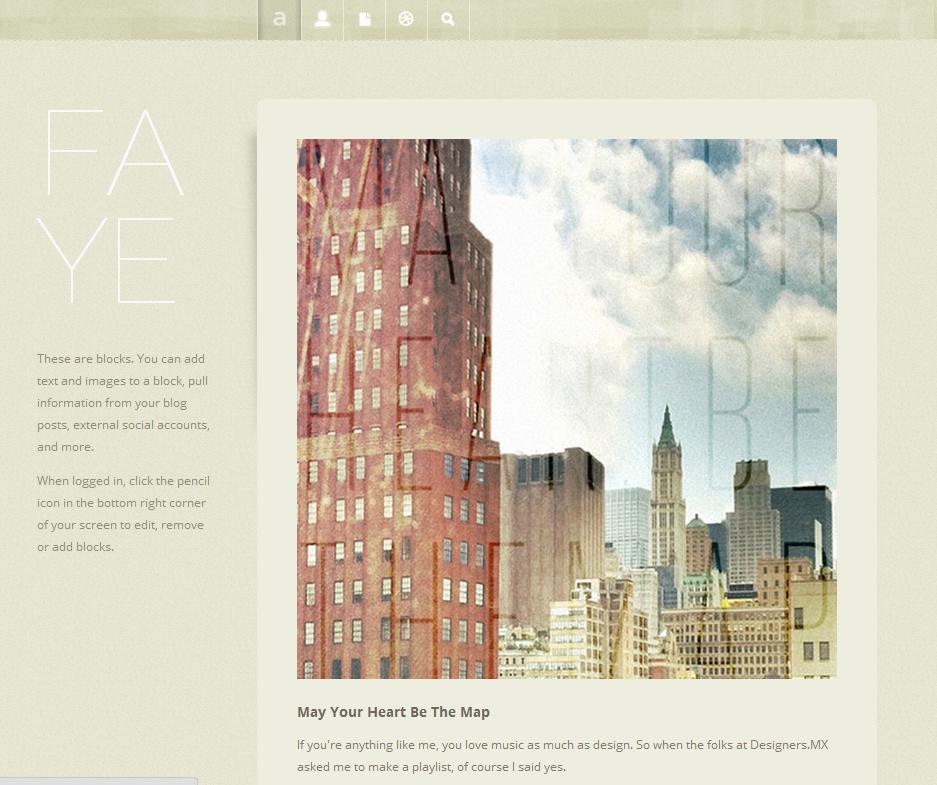This screenshot has width=937, height=785.
Task: Open the search tab at the navbar's right end
Action: [x=448, y=19]
